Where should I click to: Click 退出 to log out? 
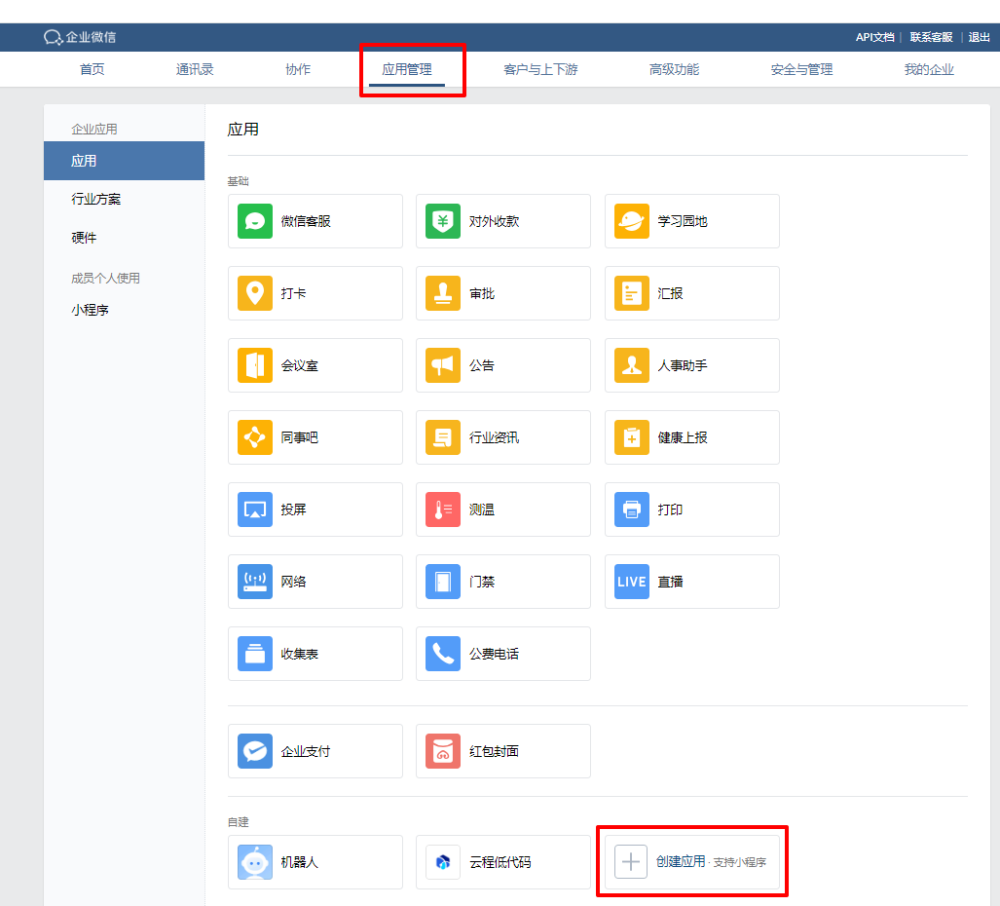coord(979,37)
